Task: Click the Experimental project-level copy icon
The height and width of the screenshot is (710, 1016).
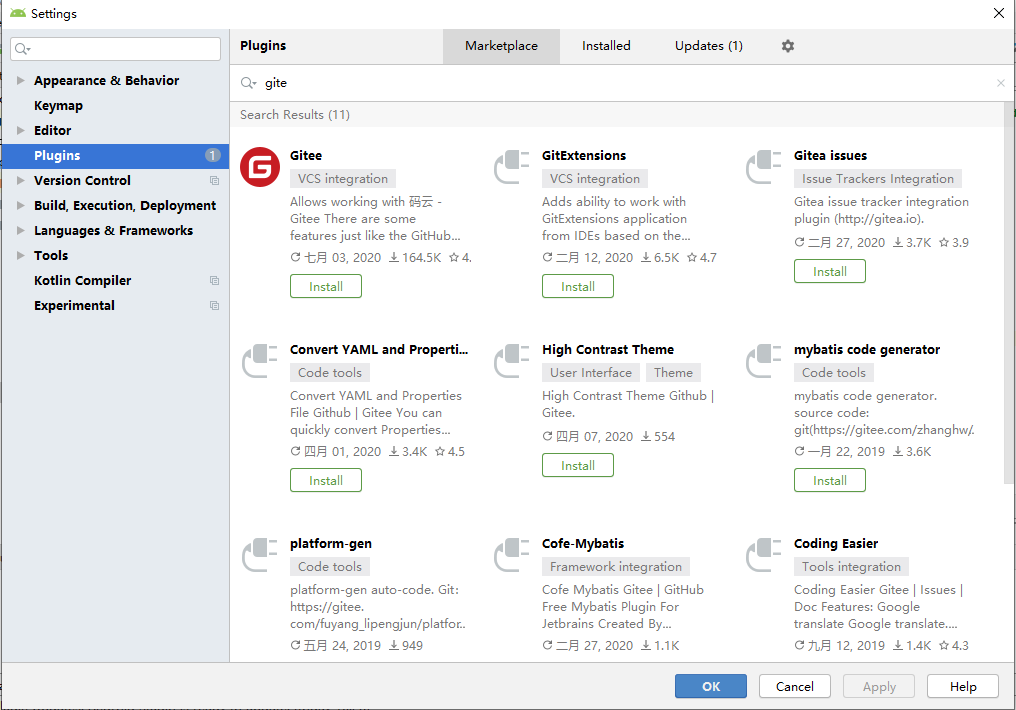Action: 214,306
